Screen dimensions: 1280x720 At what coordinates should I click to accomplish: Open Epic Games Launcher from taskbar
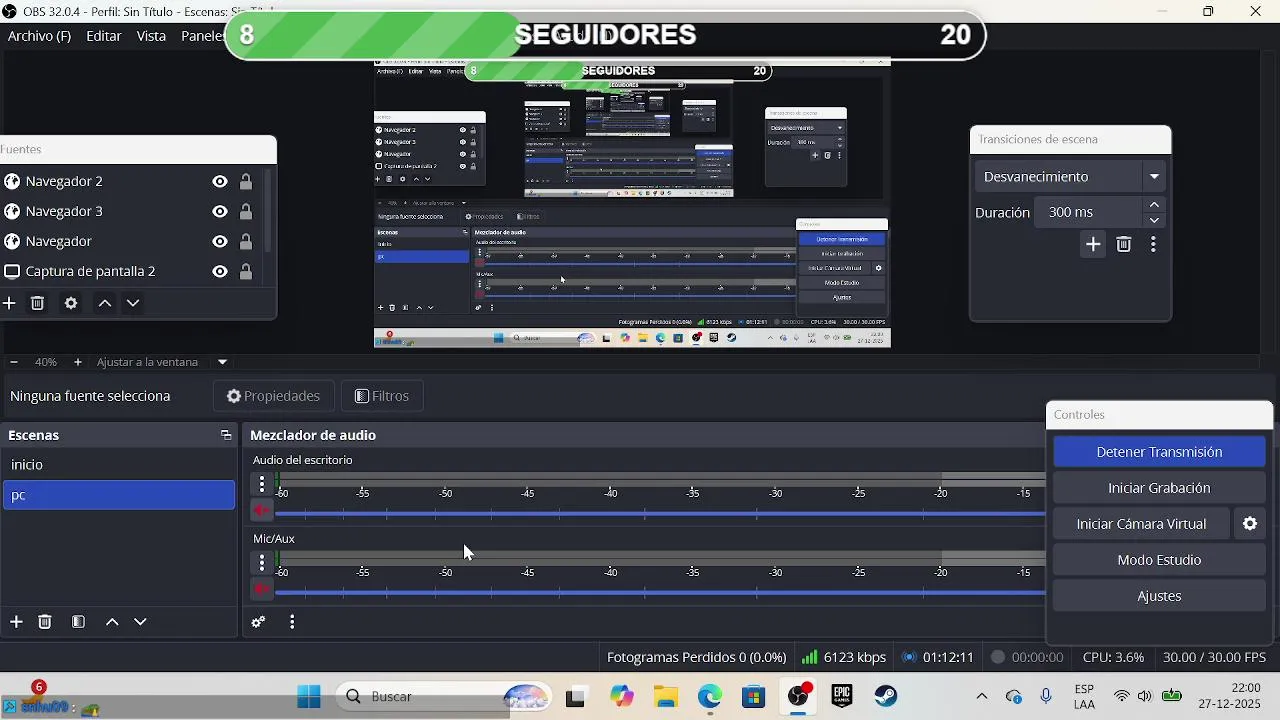pyautogui.click(x=841, y=696)
